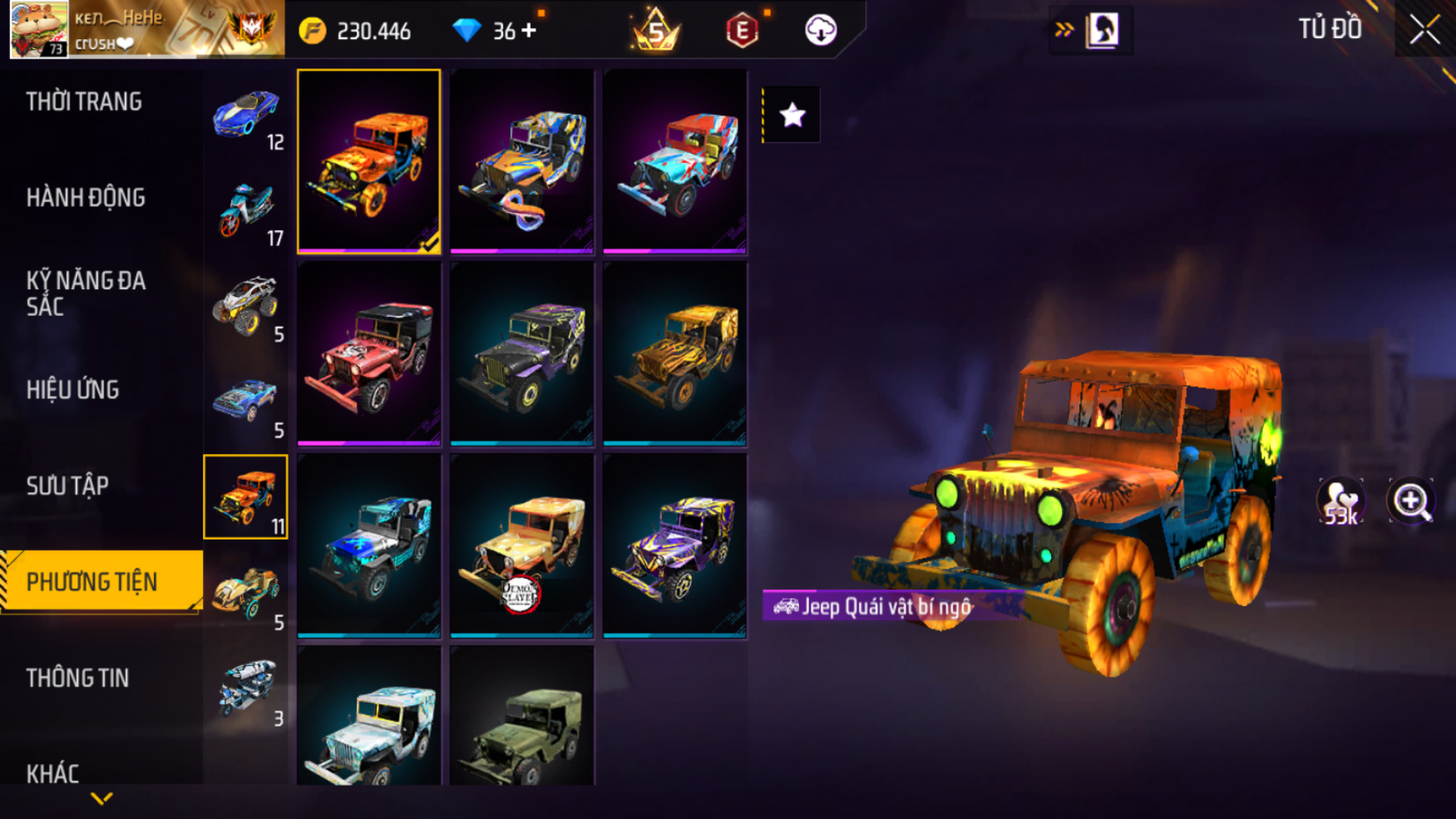Open the HÀNH ĐỘNG tab

(86, 198)
